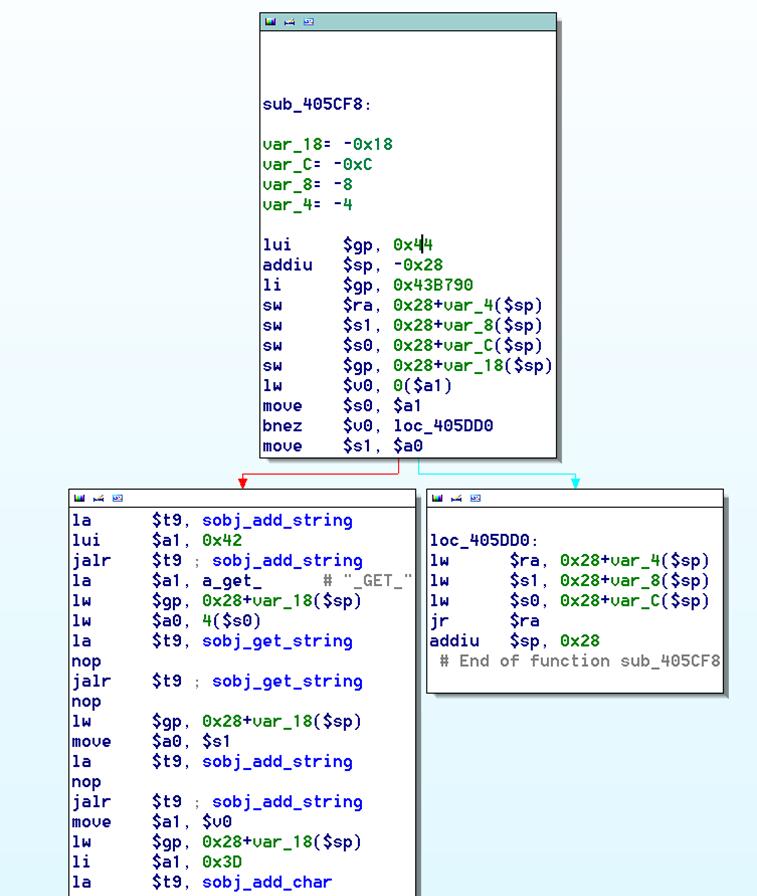This screenshot has width=757, height=896.
Task: Click the var_4= -4 definition
Action: 307,205
